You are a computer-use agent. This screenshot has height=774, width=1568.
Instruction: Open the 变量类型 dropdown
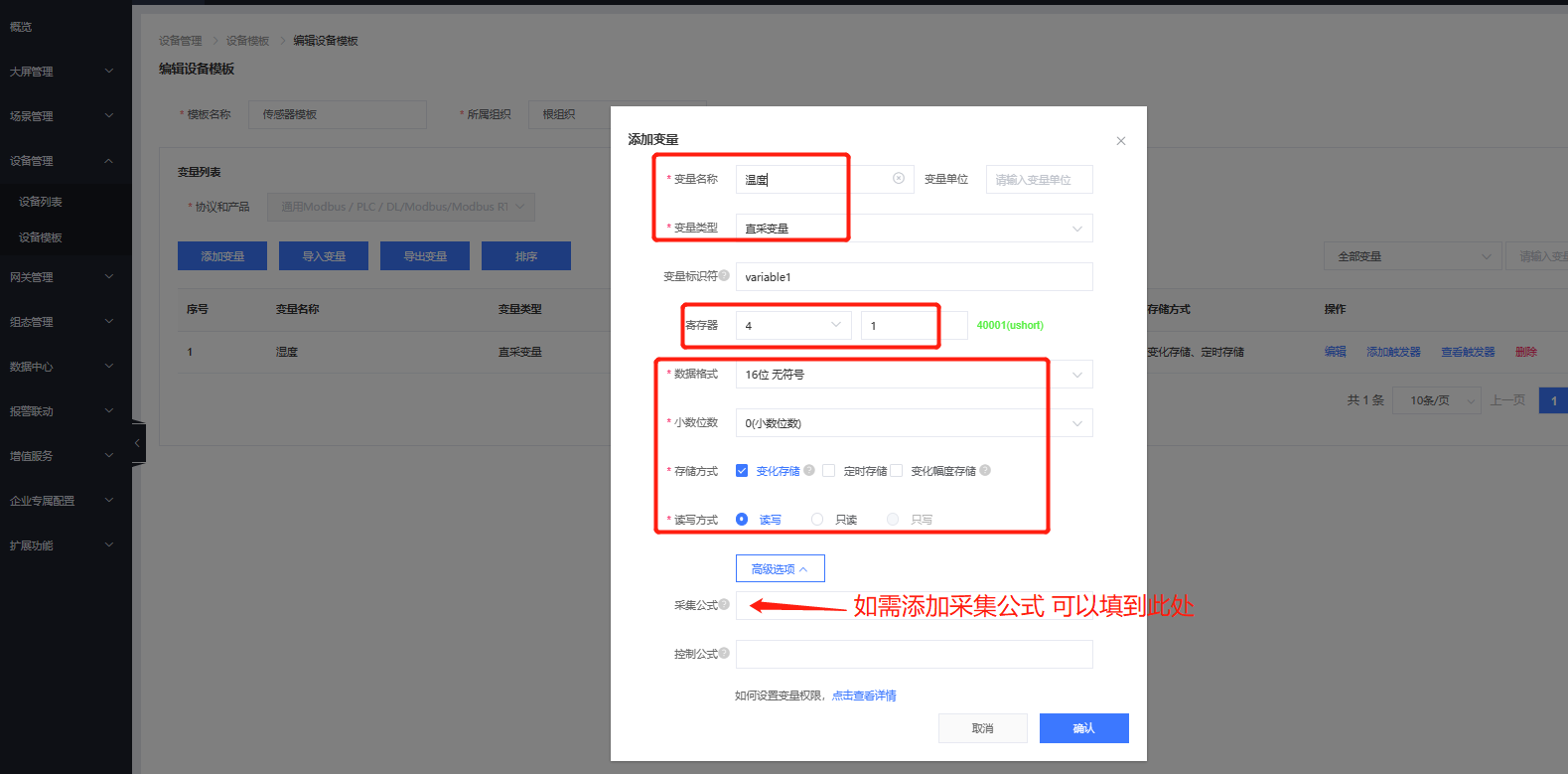pos(914,229)
